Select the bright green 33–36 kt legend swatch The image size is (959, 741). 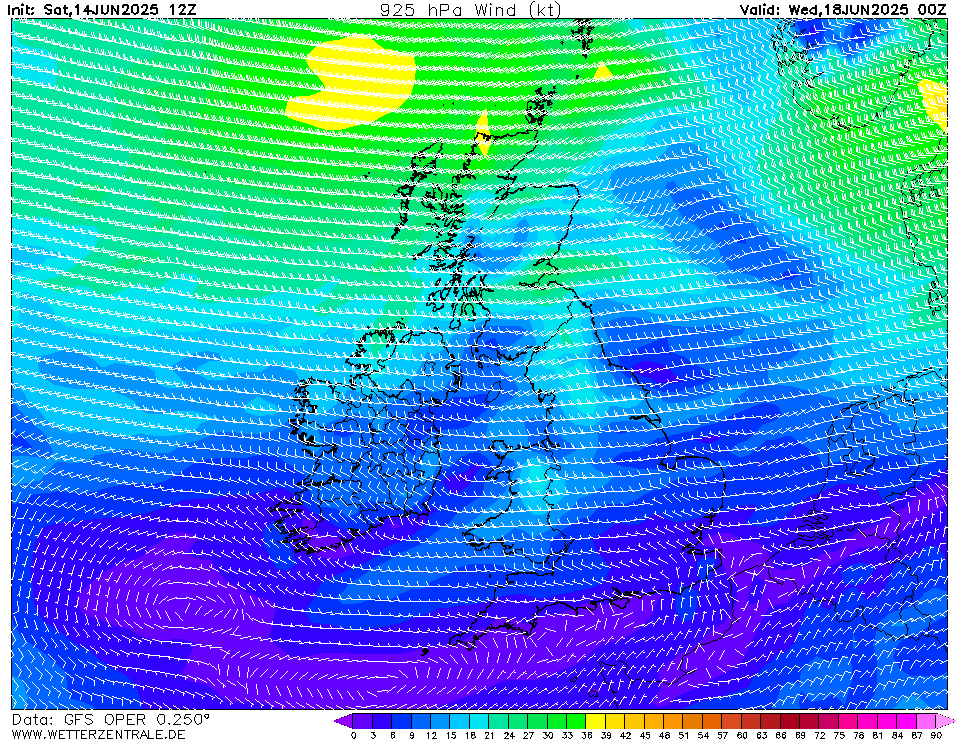pos(577,720)
